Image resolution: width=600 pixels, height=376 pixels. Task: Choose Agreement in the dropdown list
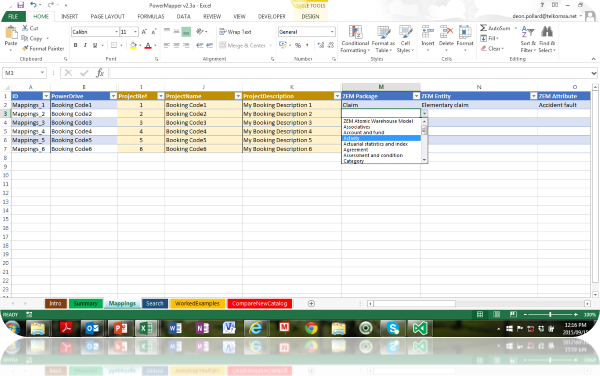pyautogui.click(x=382, y=150)
